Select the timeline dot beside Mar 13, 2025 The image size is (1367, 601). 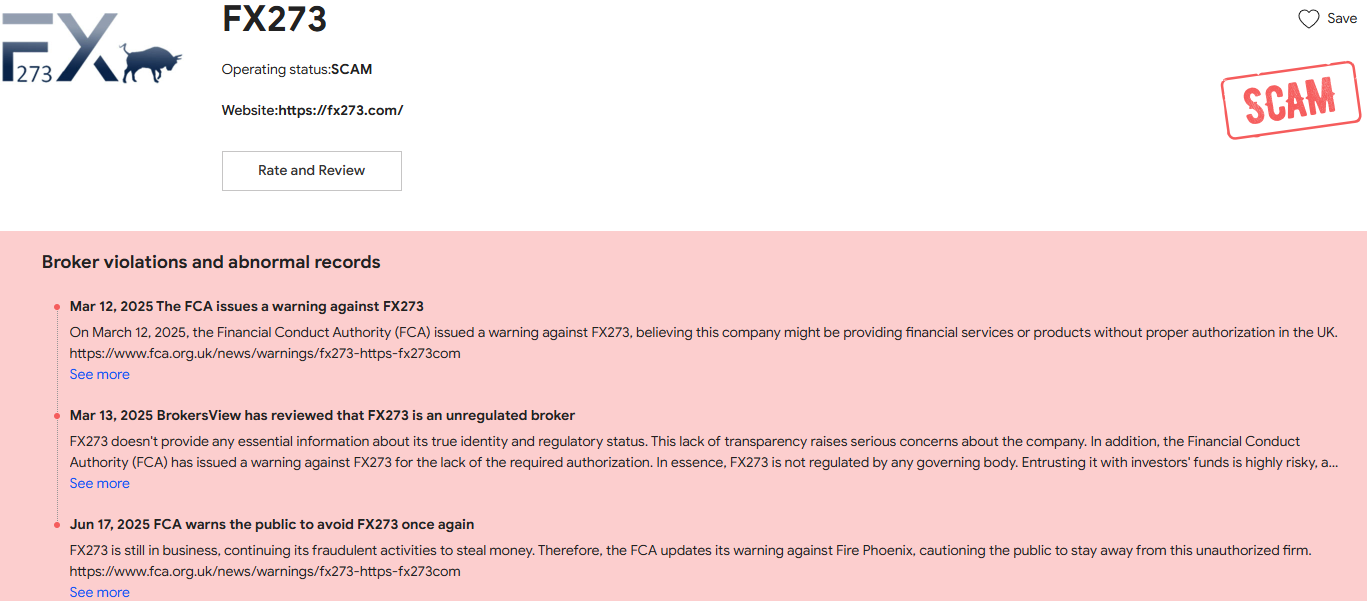pyautogui.click(x=58, y=415)
